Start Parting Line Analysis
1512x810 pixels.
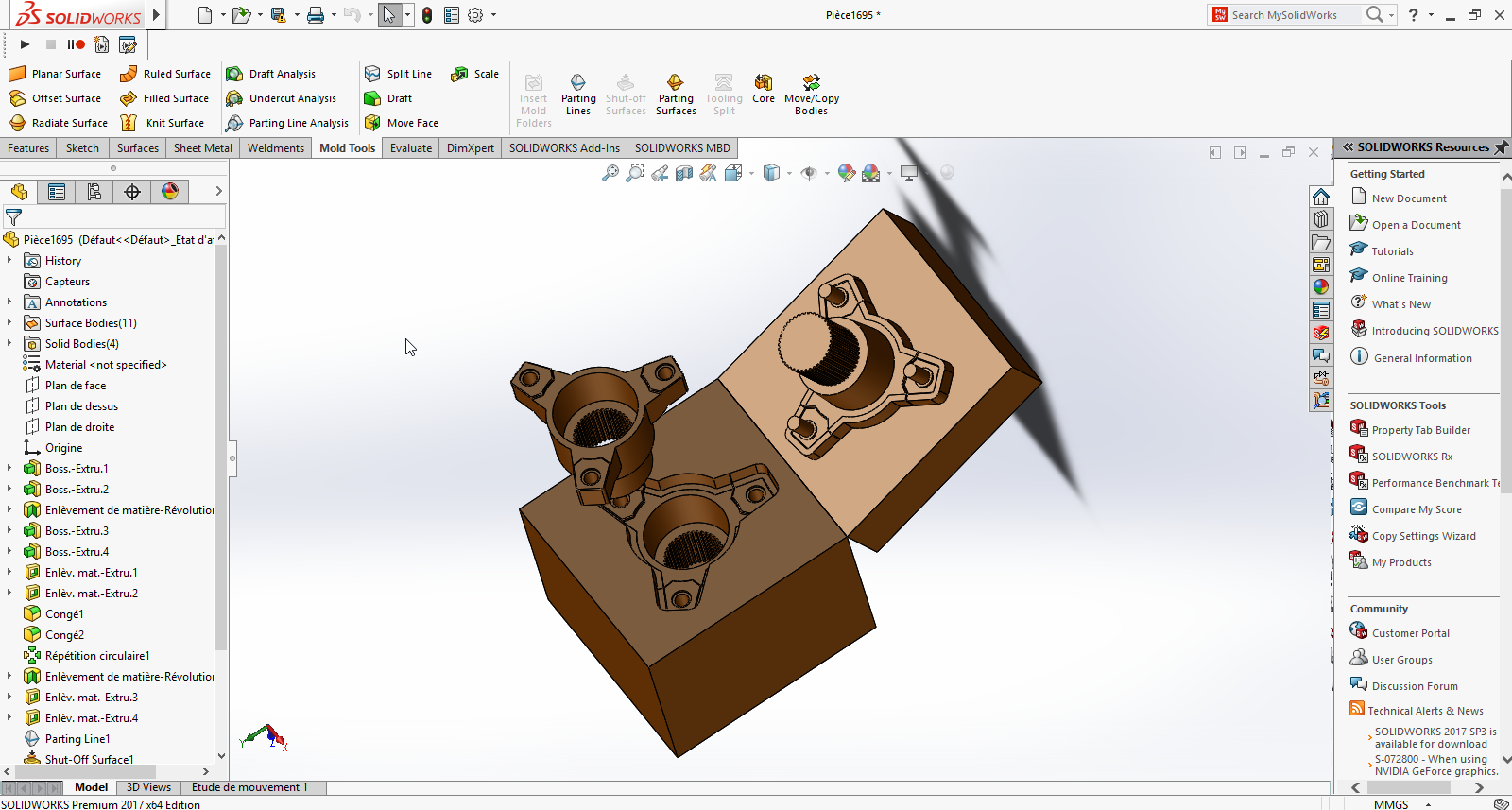[287, 123]
